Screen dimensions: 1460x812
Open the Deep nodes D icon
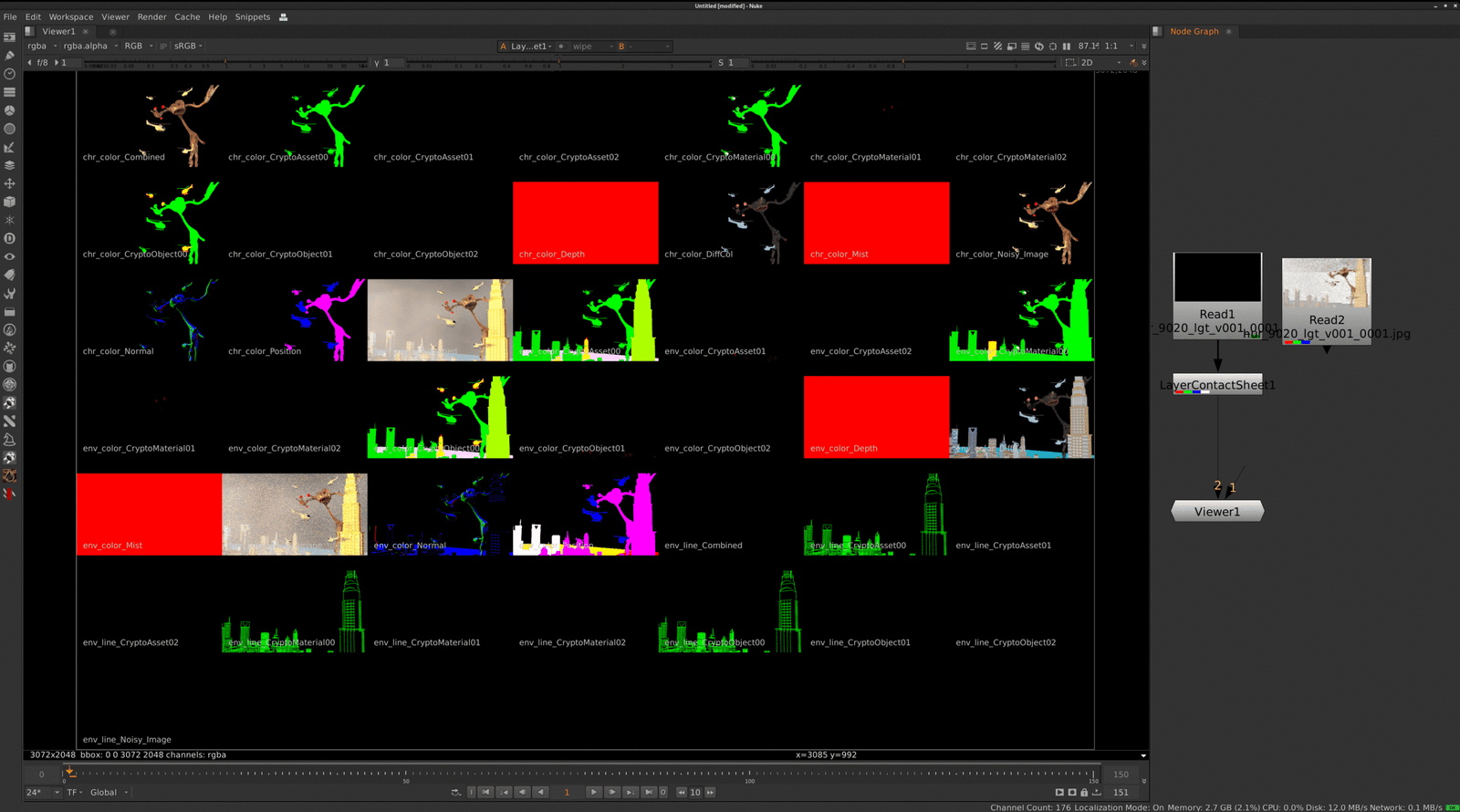point(9,238)
